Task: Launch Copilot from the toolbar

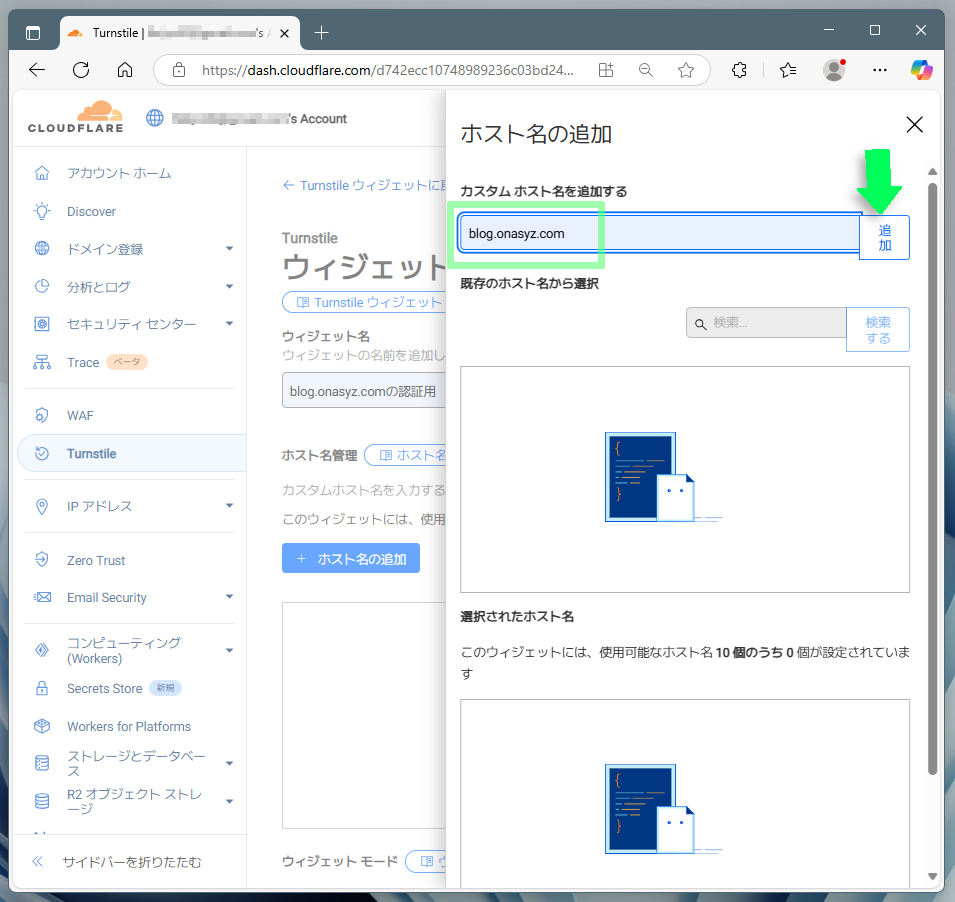Action: [922, 70]
